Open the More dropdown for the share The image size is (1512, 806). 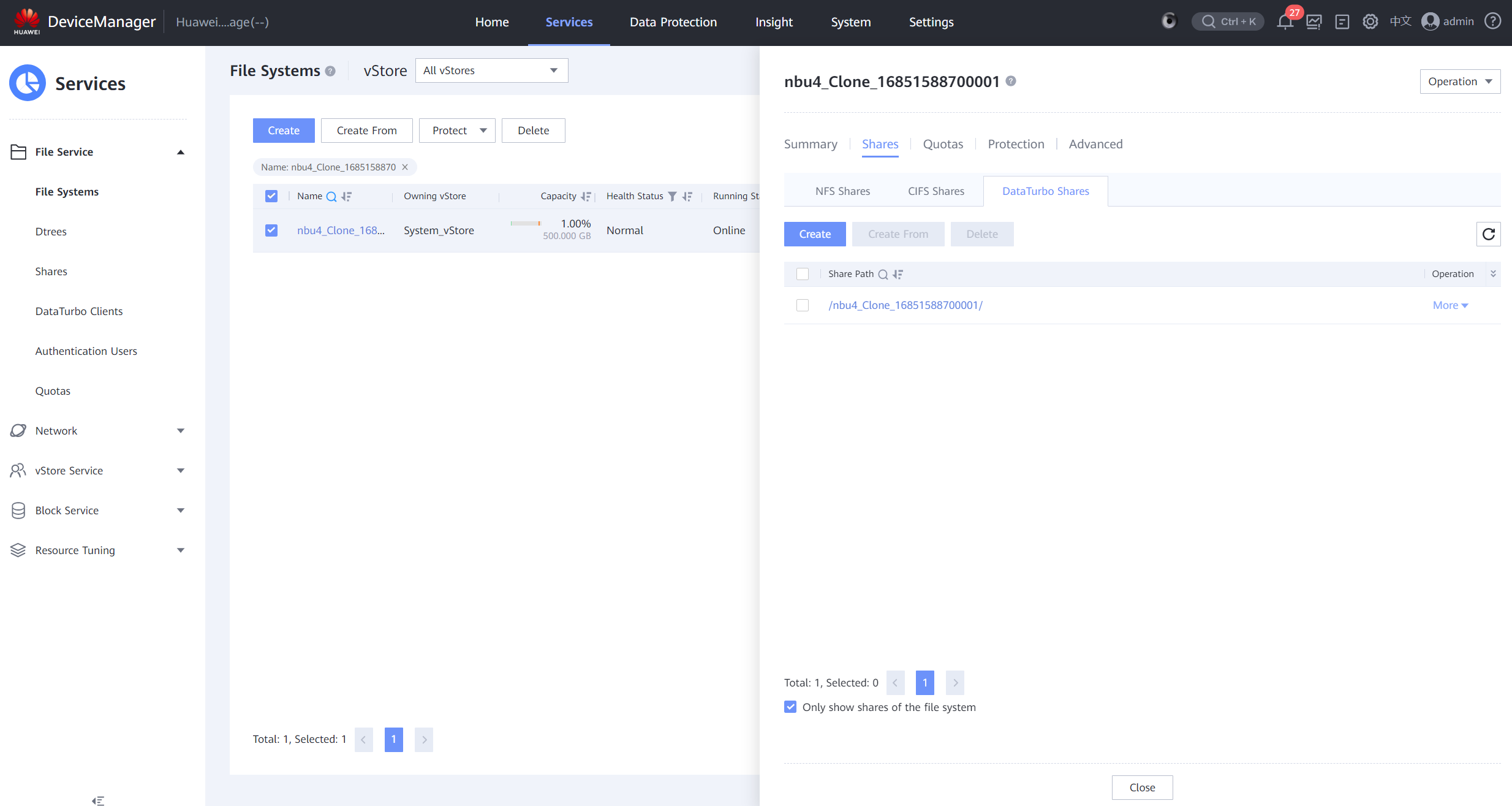[1450, 305]
